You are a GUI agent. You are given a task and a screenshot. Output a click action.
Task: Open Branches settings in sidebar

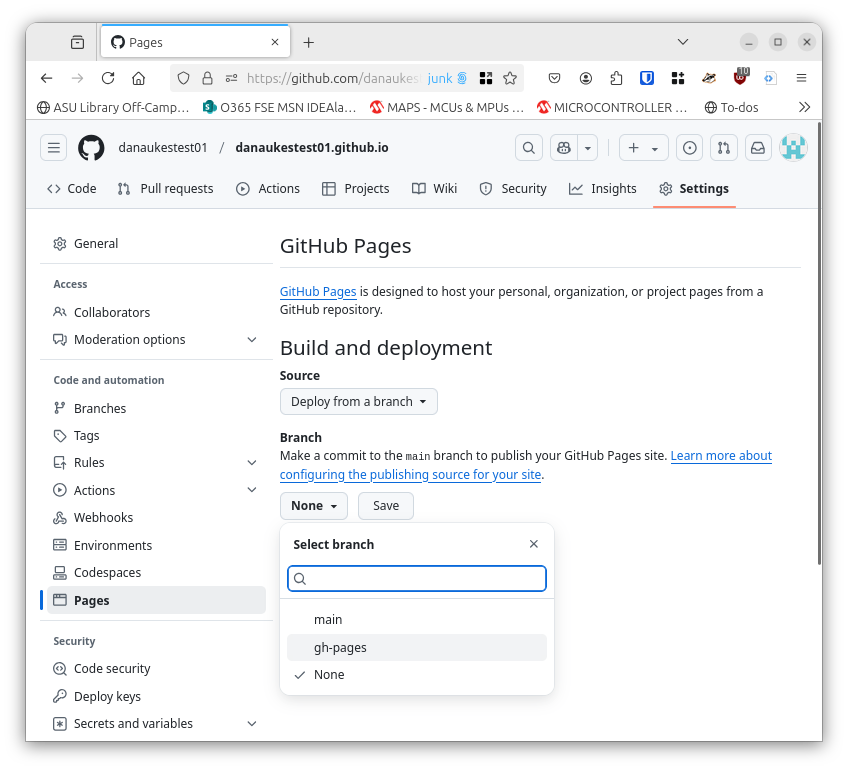tap(156, 408)
